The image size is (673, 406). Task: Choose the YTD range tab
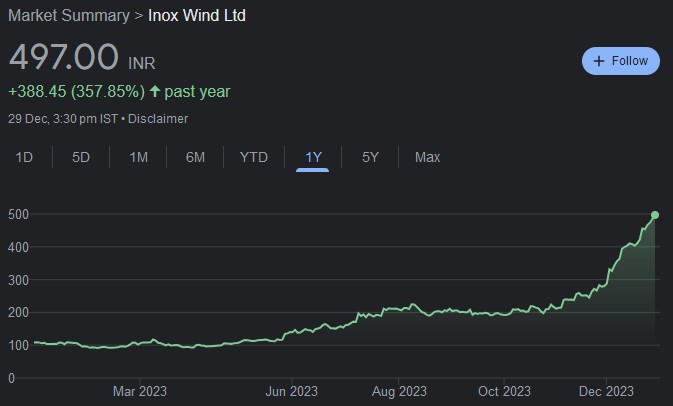254,157
